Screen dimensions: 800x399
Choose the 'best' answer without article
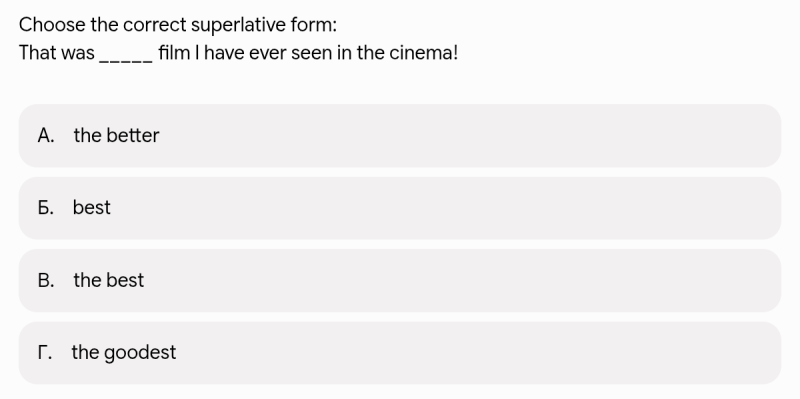coord(399,208)
